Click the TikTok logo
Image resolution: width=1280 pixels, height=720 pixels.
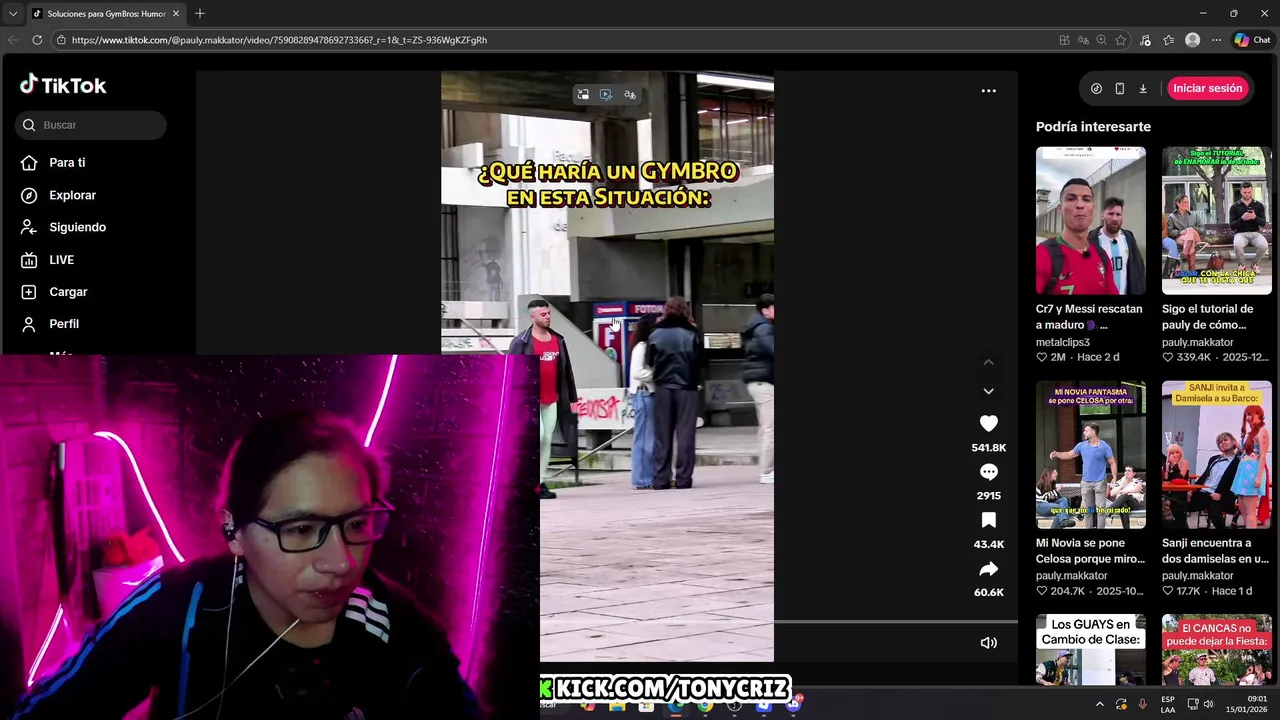click(63, 85)
